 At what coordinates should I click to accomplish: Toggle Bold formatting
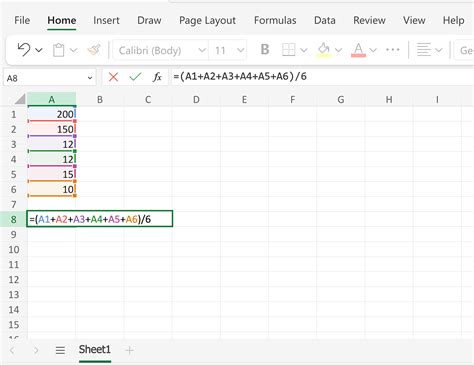pos(265,50)
